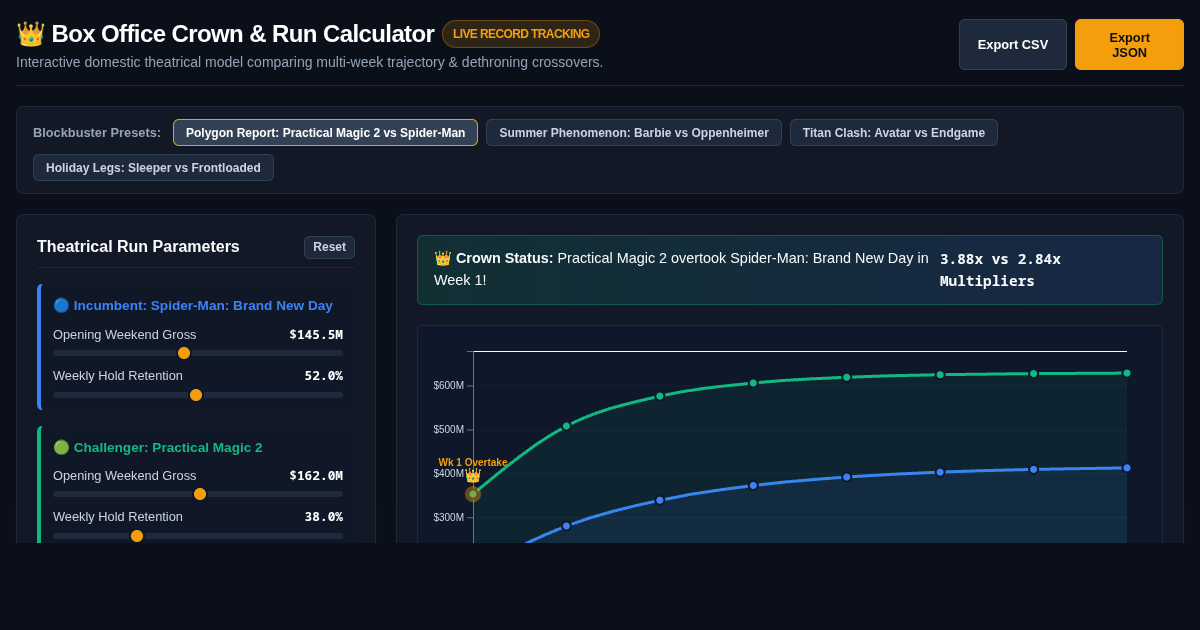This screenshot has width=1200, height=630.
Task: Click the 38.0% retention value
Action: 324,517
